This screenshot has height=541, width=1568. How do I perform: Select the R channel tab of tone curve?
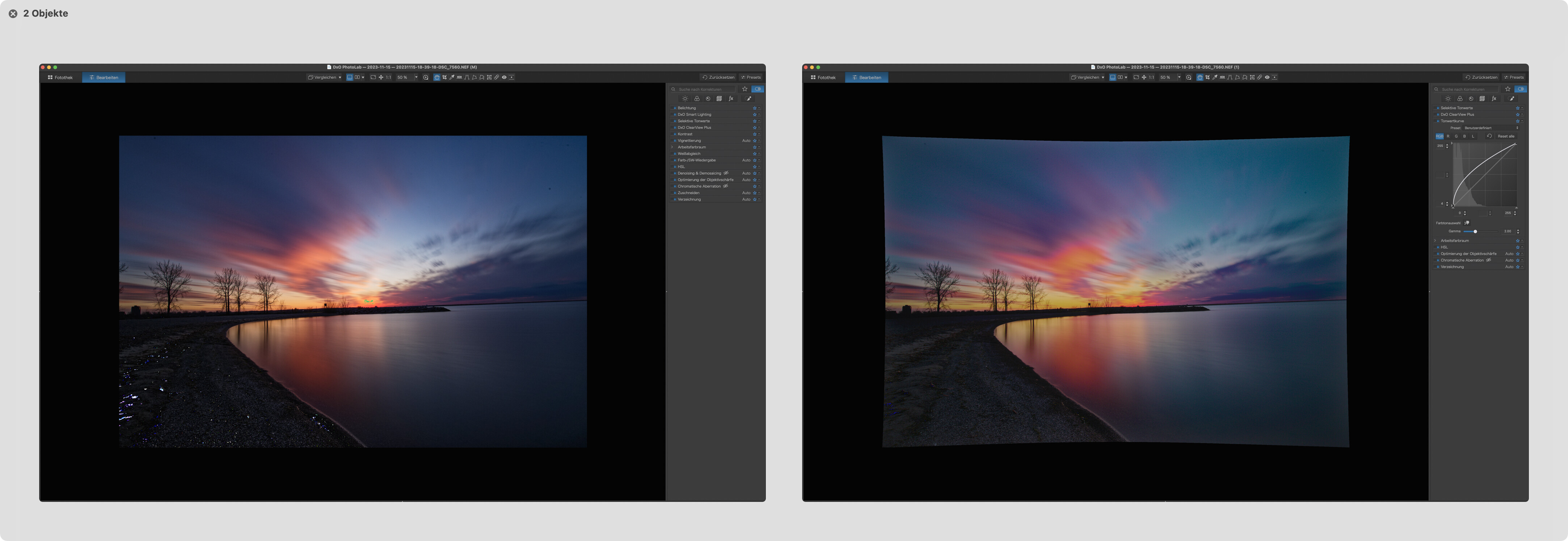point(1448,136)
